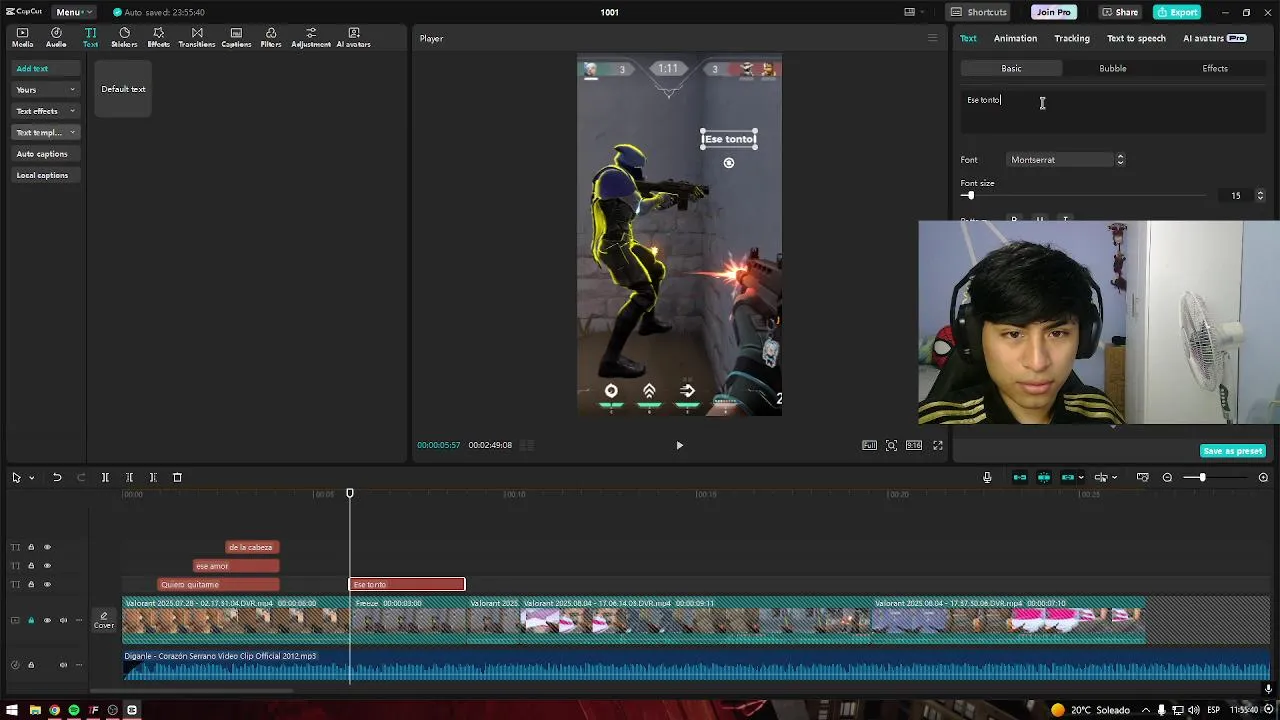Open the Montserrat font dropdown
Screen dimensions: 1280x720
coord(1067,160)
